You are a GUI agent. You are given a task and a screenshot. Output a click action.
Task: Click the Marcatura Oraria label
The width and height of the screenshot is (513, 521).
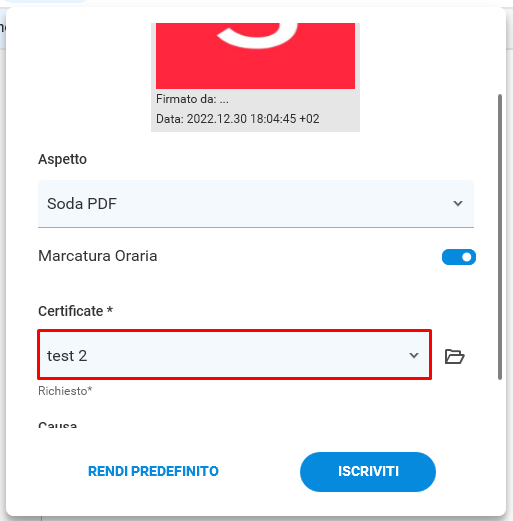[97, 256]
